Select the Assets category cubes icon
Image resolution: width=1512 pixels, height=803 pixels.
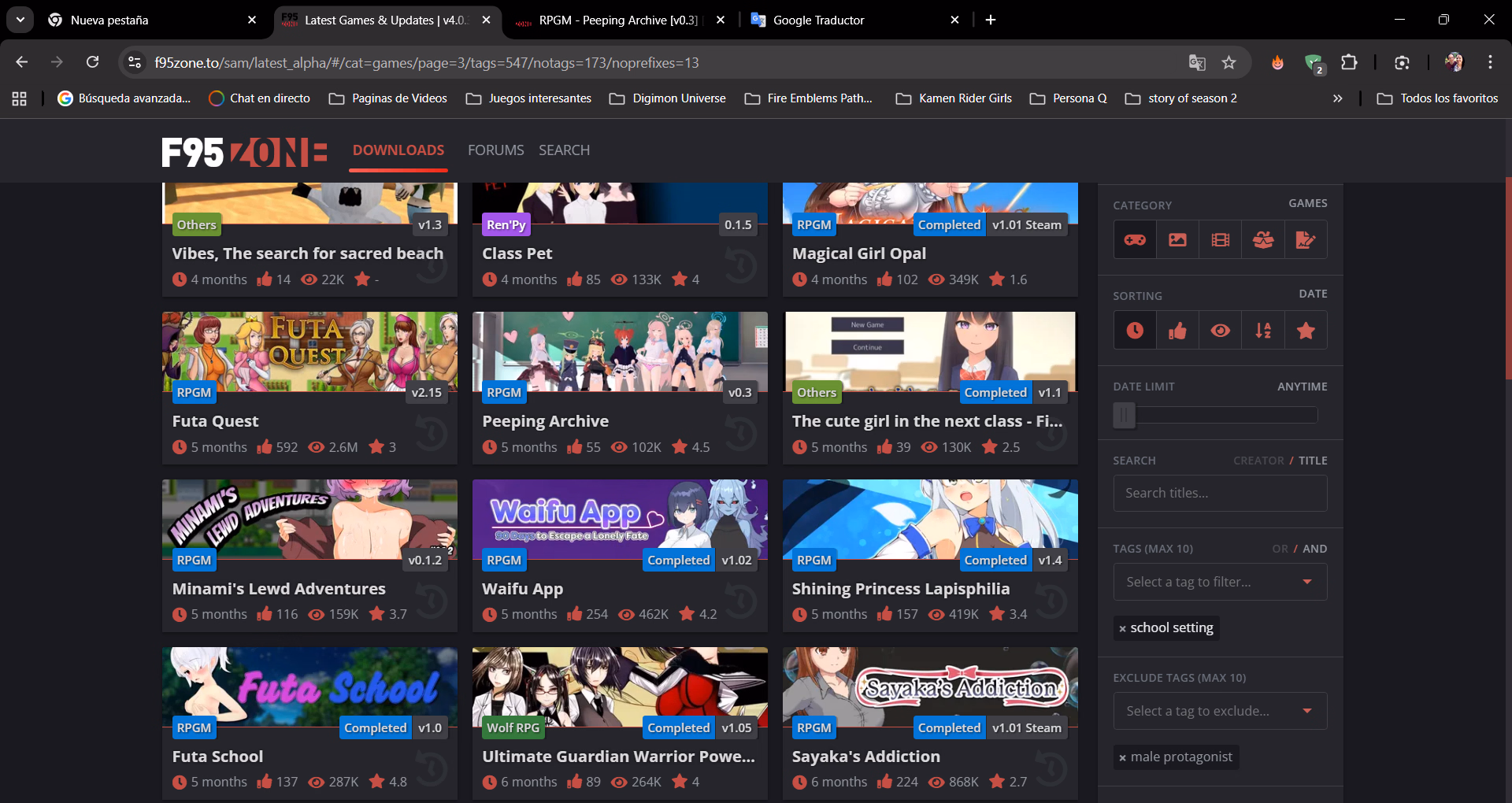click(1263, 240)
